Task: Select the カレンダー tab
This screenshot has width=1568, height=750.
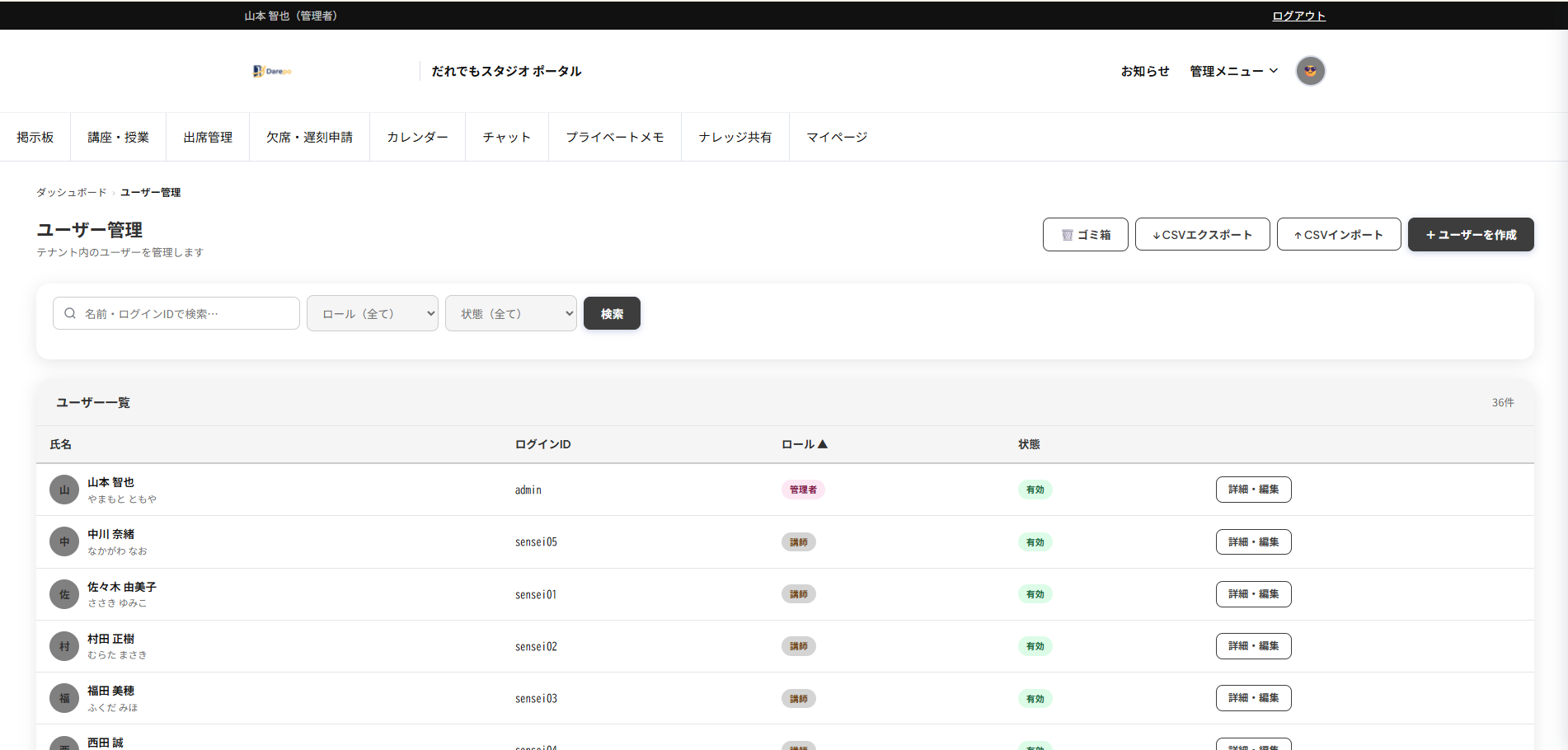Action: pos(417,137)
